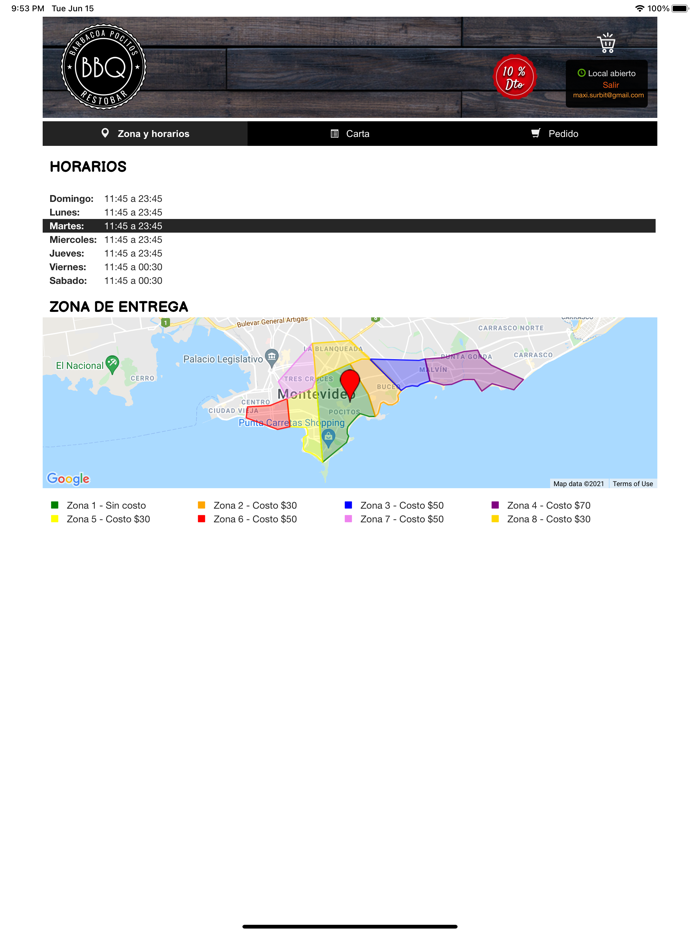Click the Punta Carretas Shopping bag marker
The image size is (700, 934).
coord(328,438)
